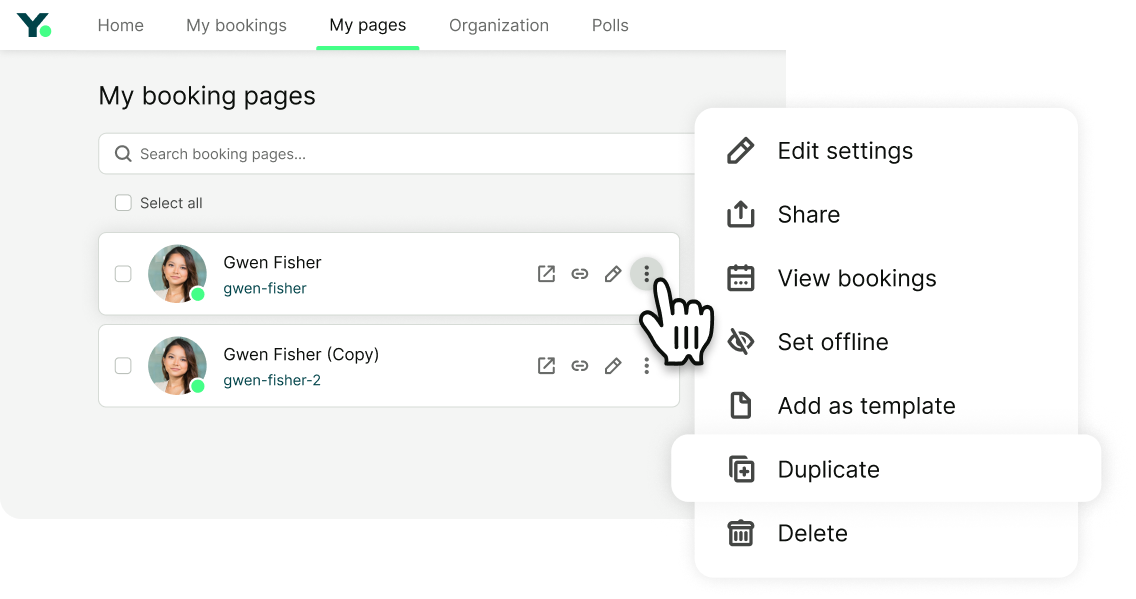Enable the Select all checkbox

[123, 202]
